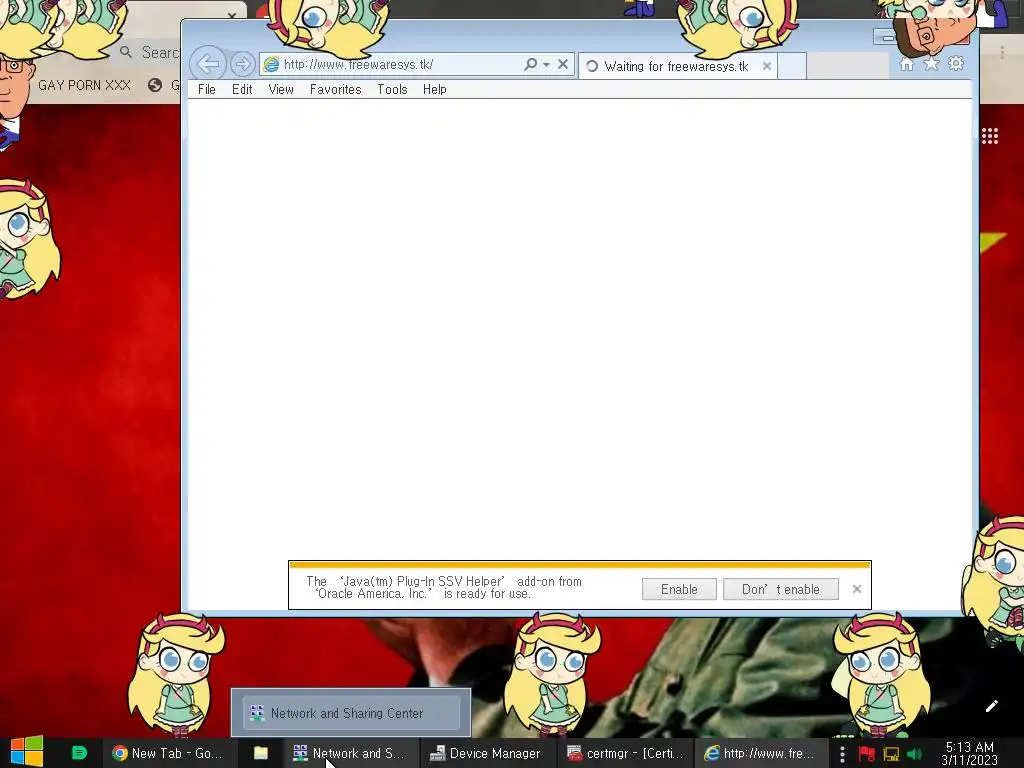The image size is (1024, 768).
Task: Open IE Favorites star icon
Action: point(931,63)
